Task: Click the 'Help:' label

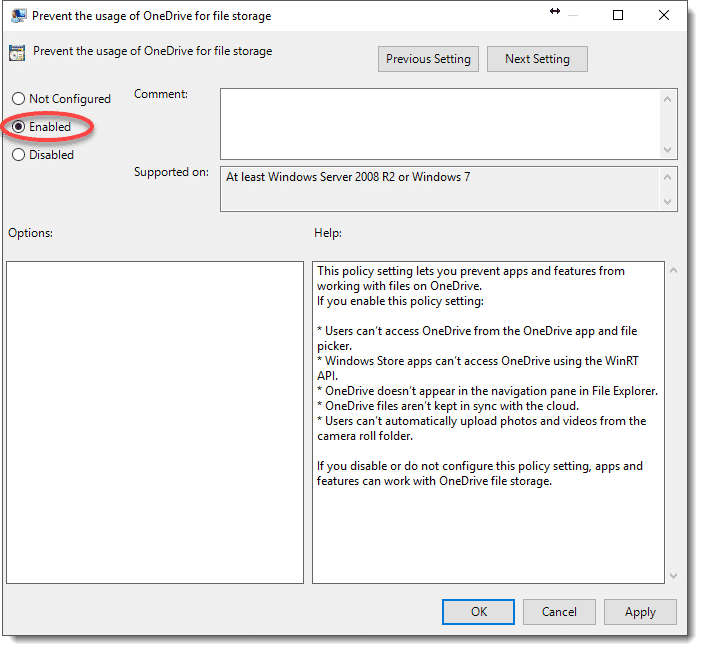Action: point(328,233)
